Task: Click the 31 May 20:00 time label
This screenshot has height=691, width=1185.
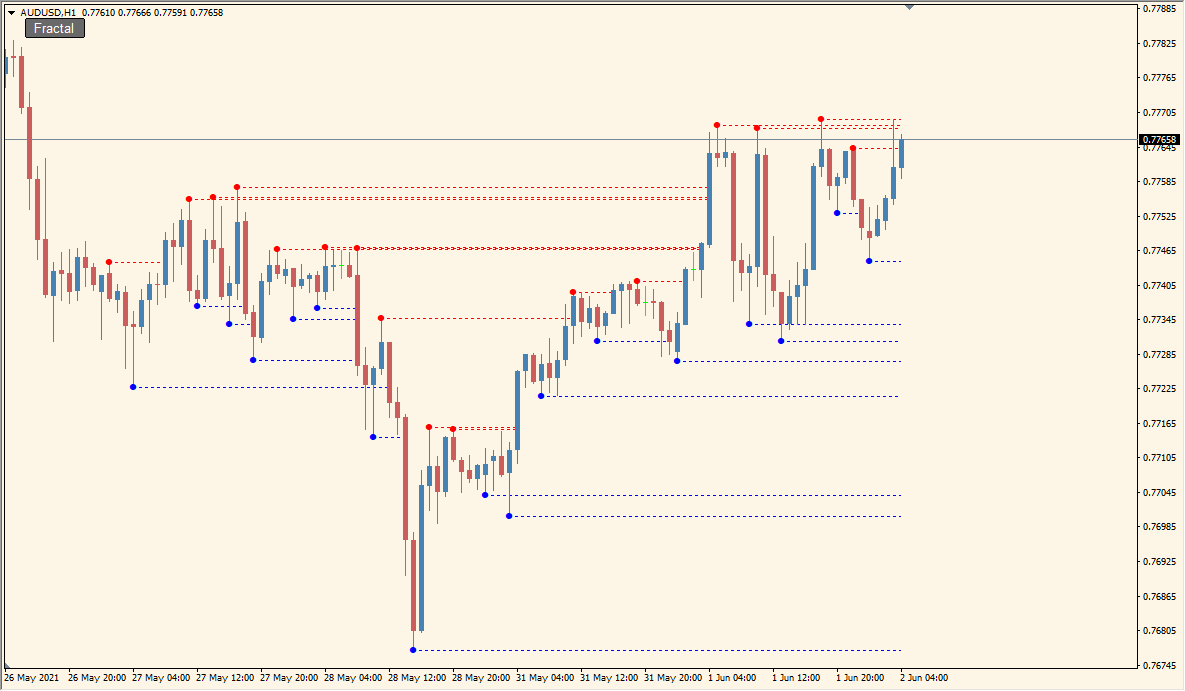Action: (673, 677)
